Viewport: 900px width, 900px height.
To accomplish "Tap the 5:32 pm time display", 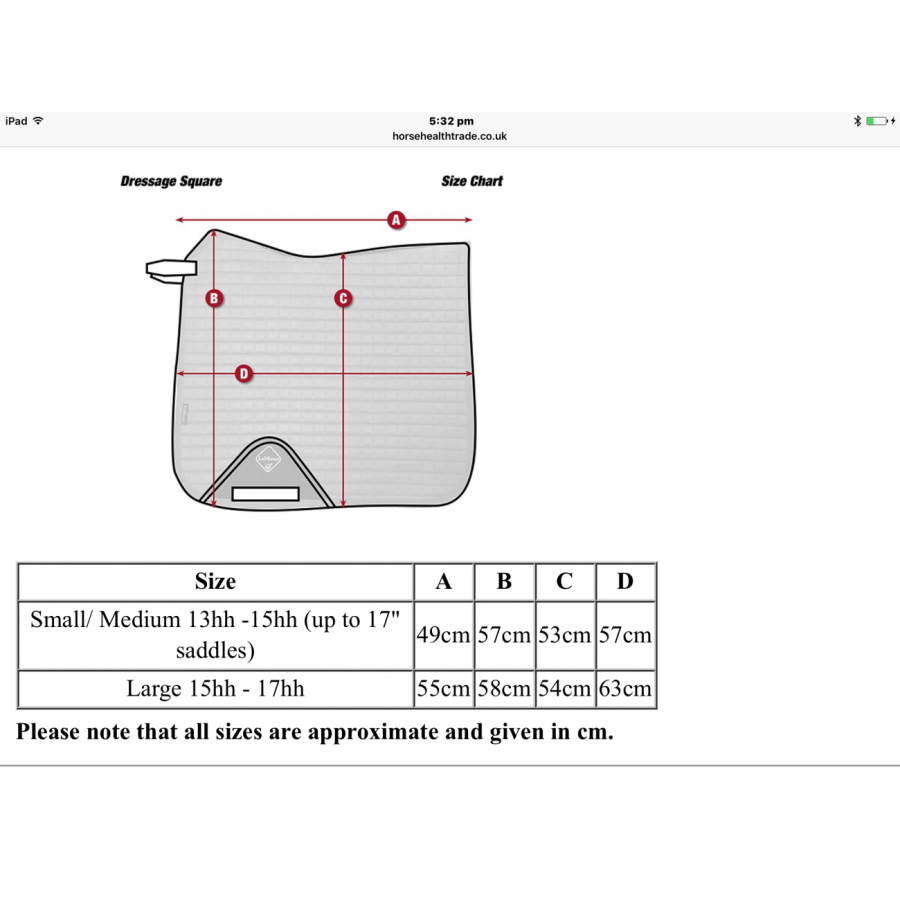I will click(450, 120).
